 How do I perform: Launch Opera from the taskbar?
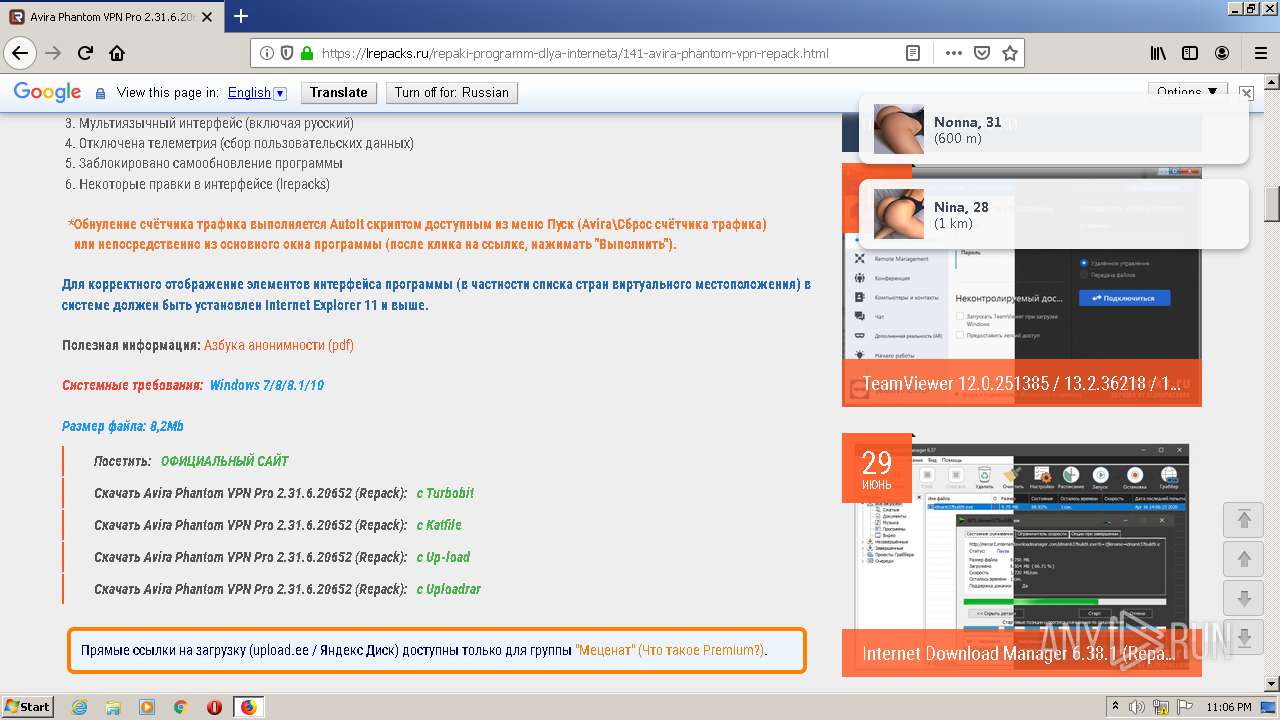point(214,707)
